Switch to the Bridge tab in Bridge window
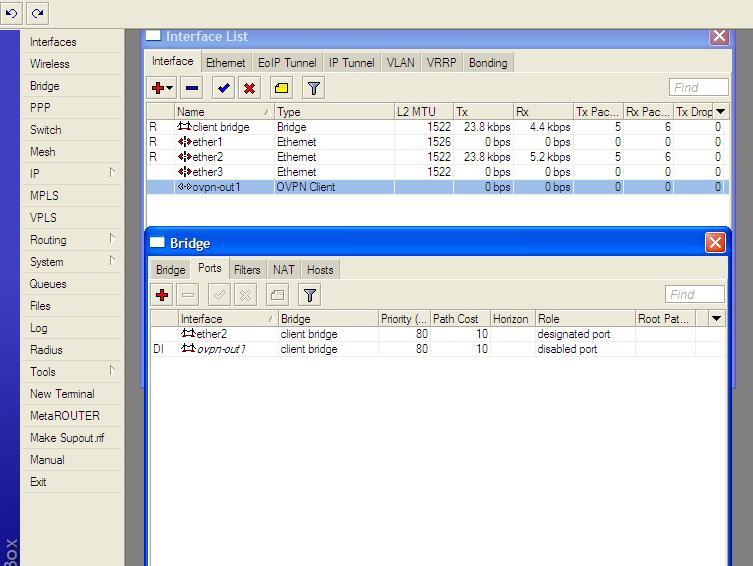753x566 pixels. coord(170,270)
